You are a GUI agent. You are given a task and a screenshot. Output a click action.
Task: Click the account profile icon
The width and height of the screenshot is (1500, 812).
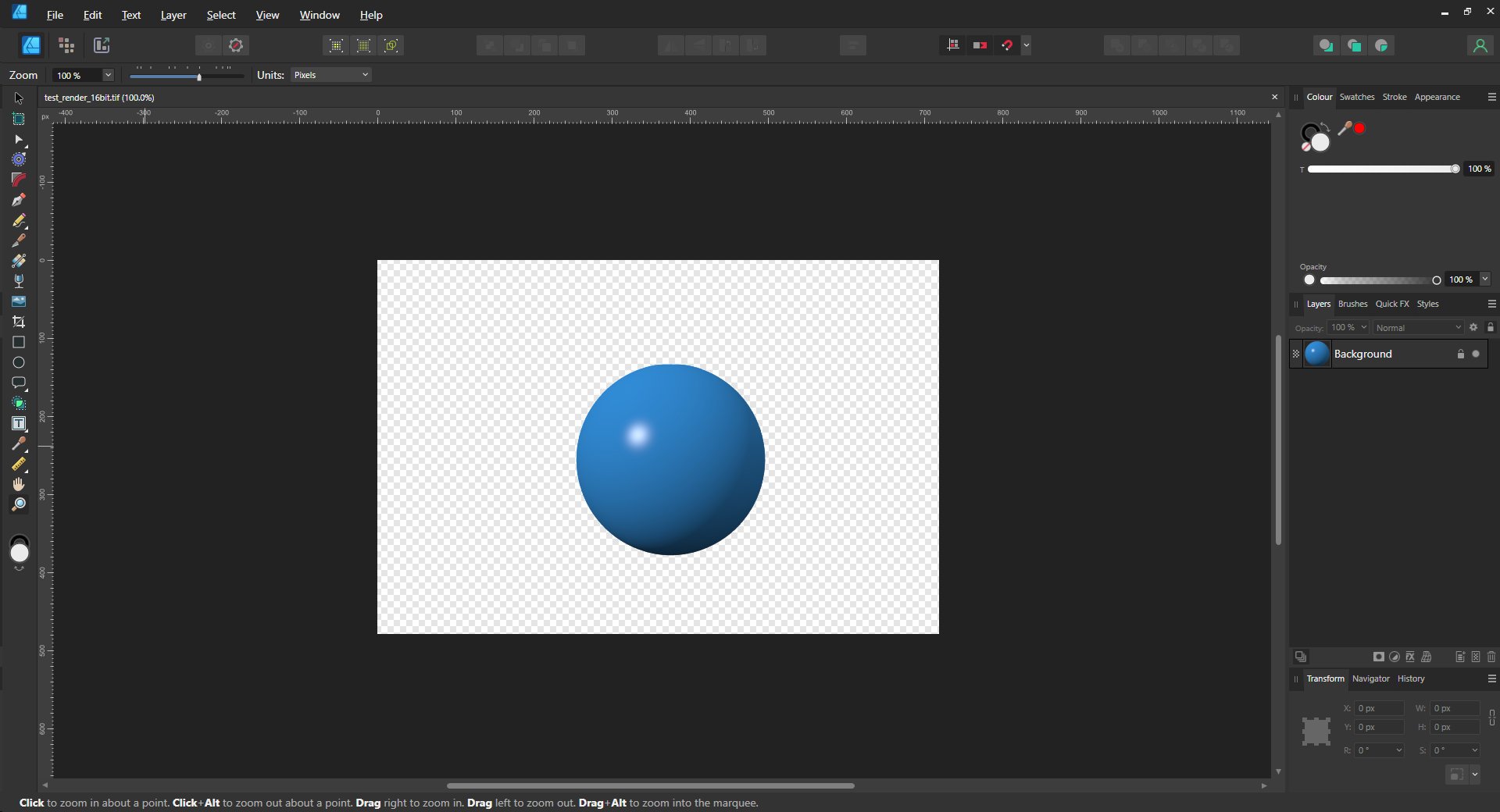[x=1480, y=45]
